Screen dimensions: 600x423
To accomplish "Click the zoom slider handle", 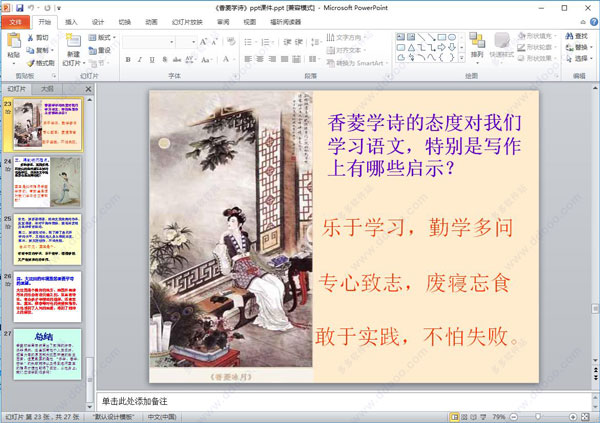I will point(538,417).
